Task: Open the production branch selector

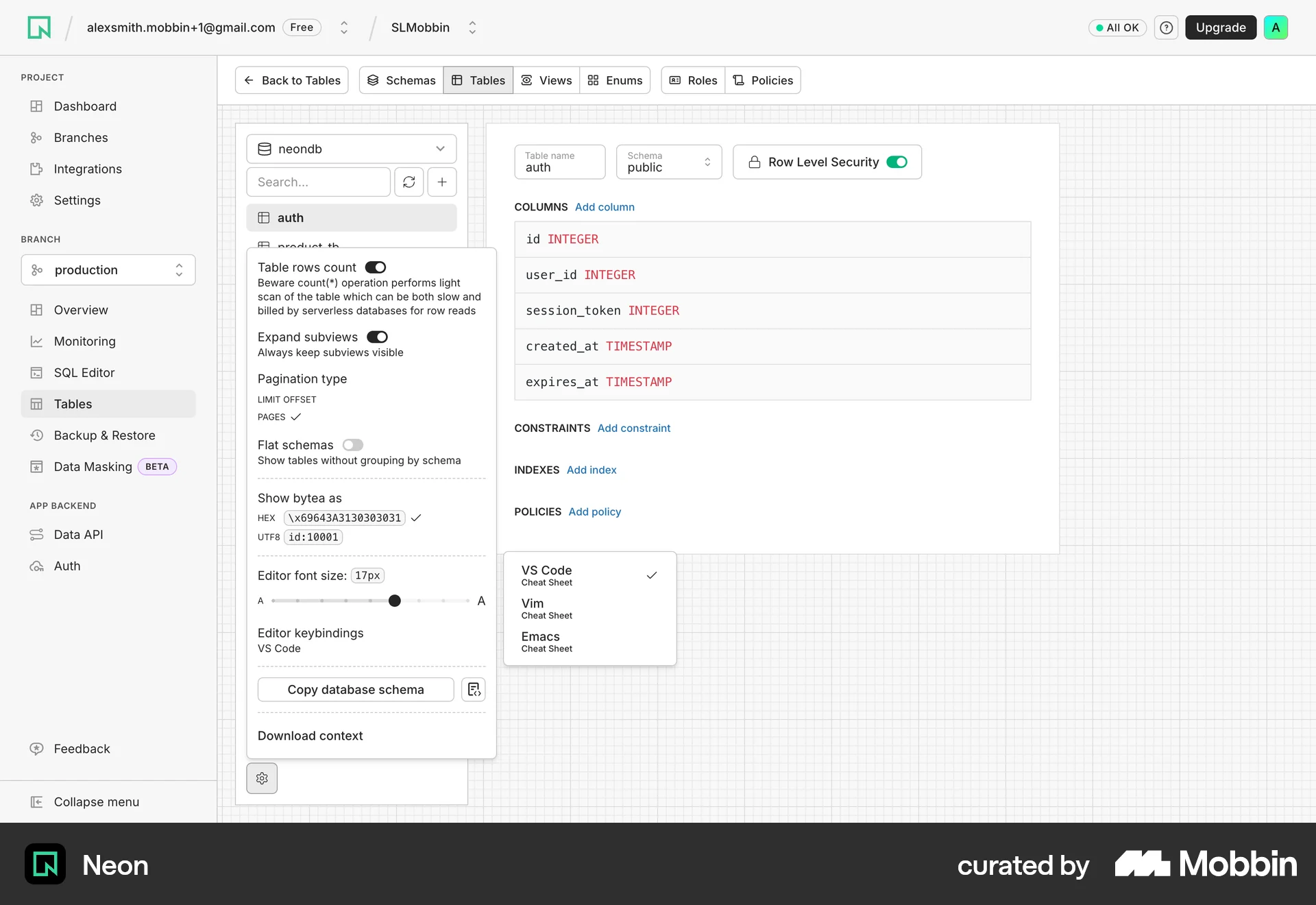Action: [108, 270]
